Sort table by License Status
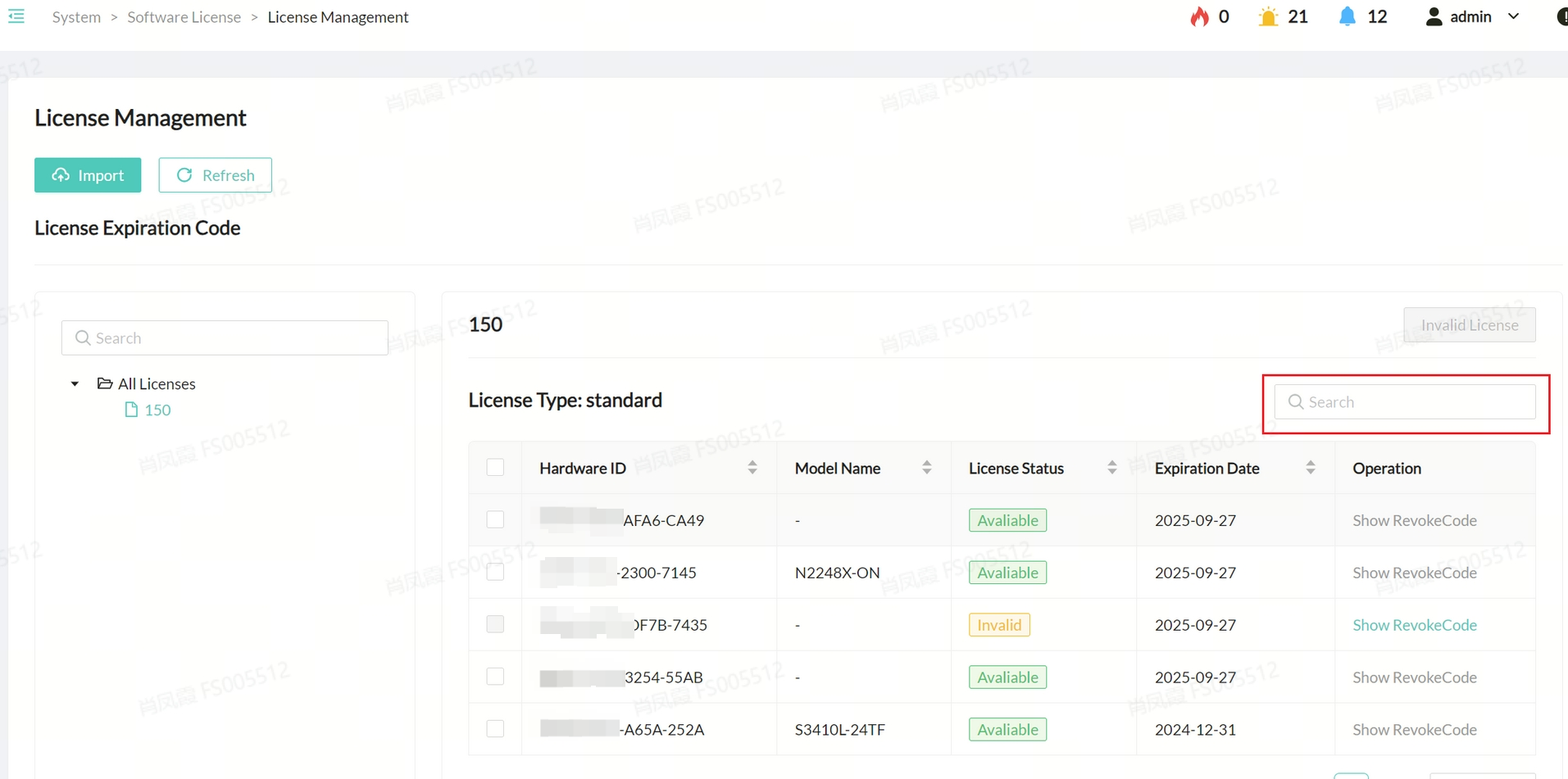The image size is (1568, 779). (x=1111, y=468)
